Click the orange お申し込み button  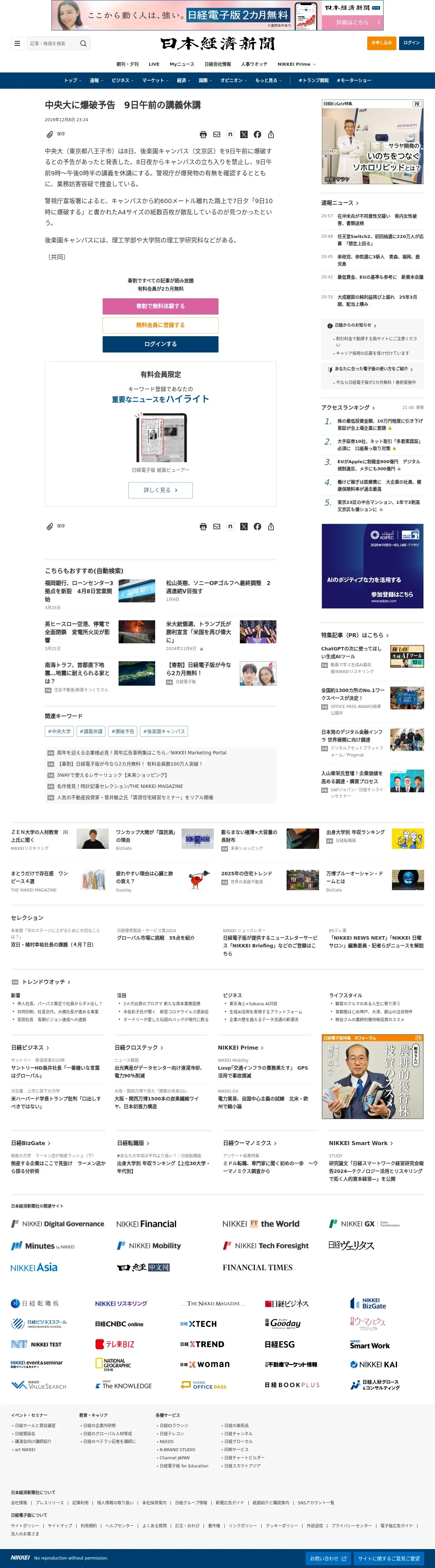(x=382, y=43)
